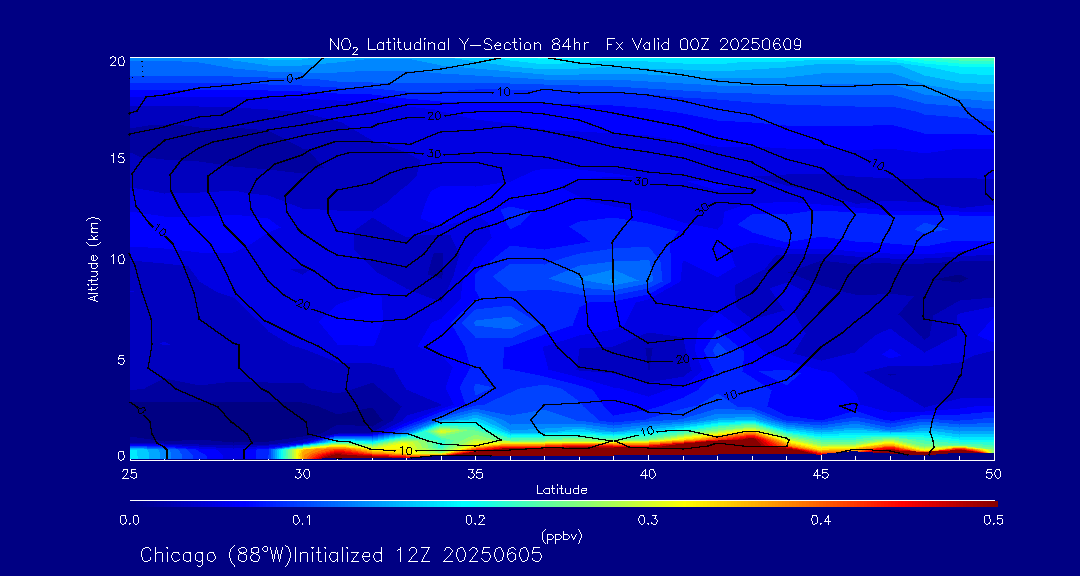Click the color scale value 0.4
Screen dimensions: 1080x576
pyautogui.click(x=822, y=521)
